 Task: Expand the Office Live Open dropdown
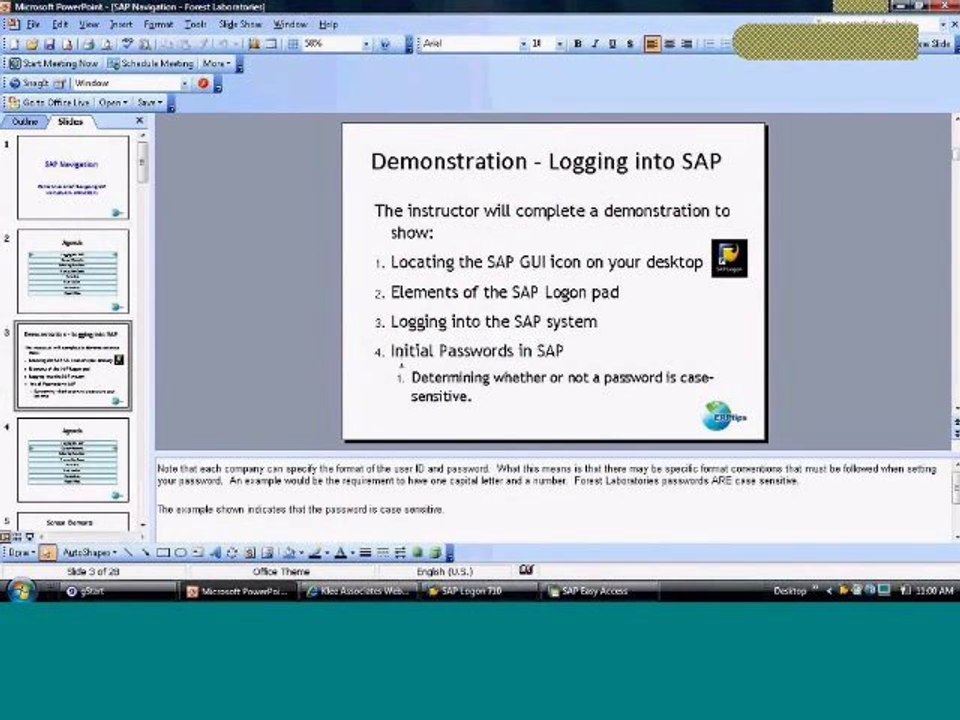click(113, 103)
